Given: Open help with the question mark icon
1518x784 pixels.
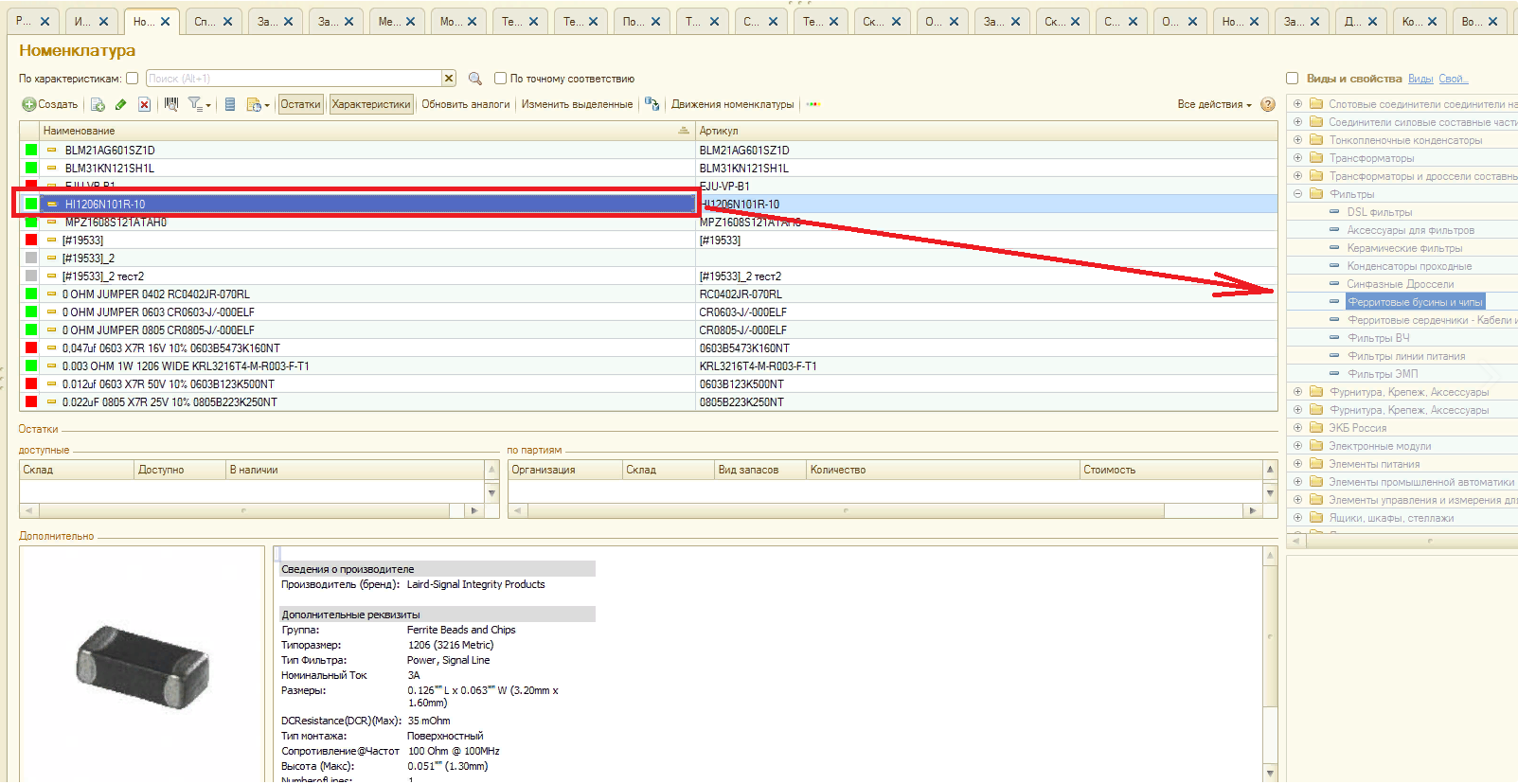Looking at the screenshot, I should point(1268,104).
